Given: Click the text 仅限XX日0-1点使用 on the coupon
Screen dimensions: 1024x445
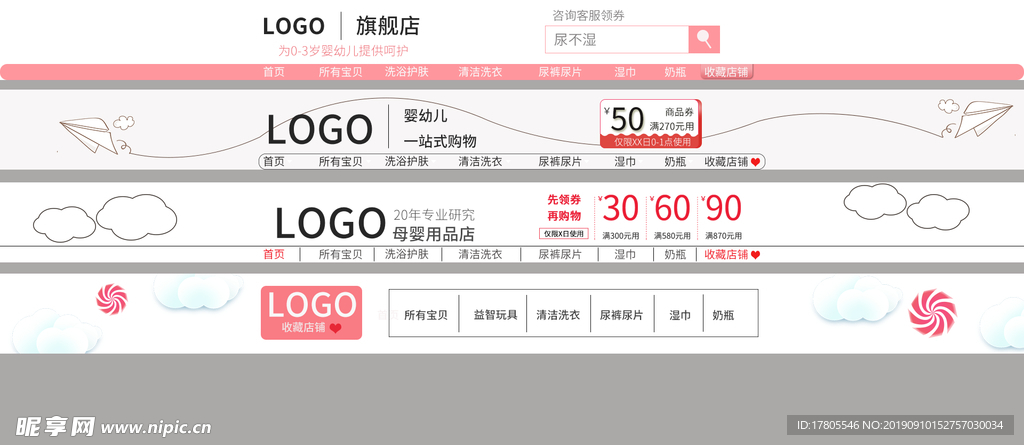Looking at the screenshot, I should [652, 141].
